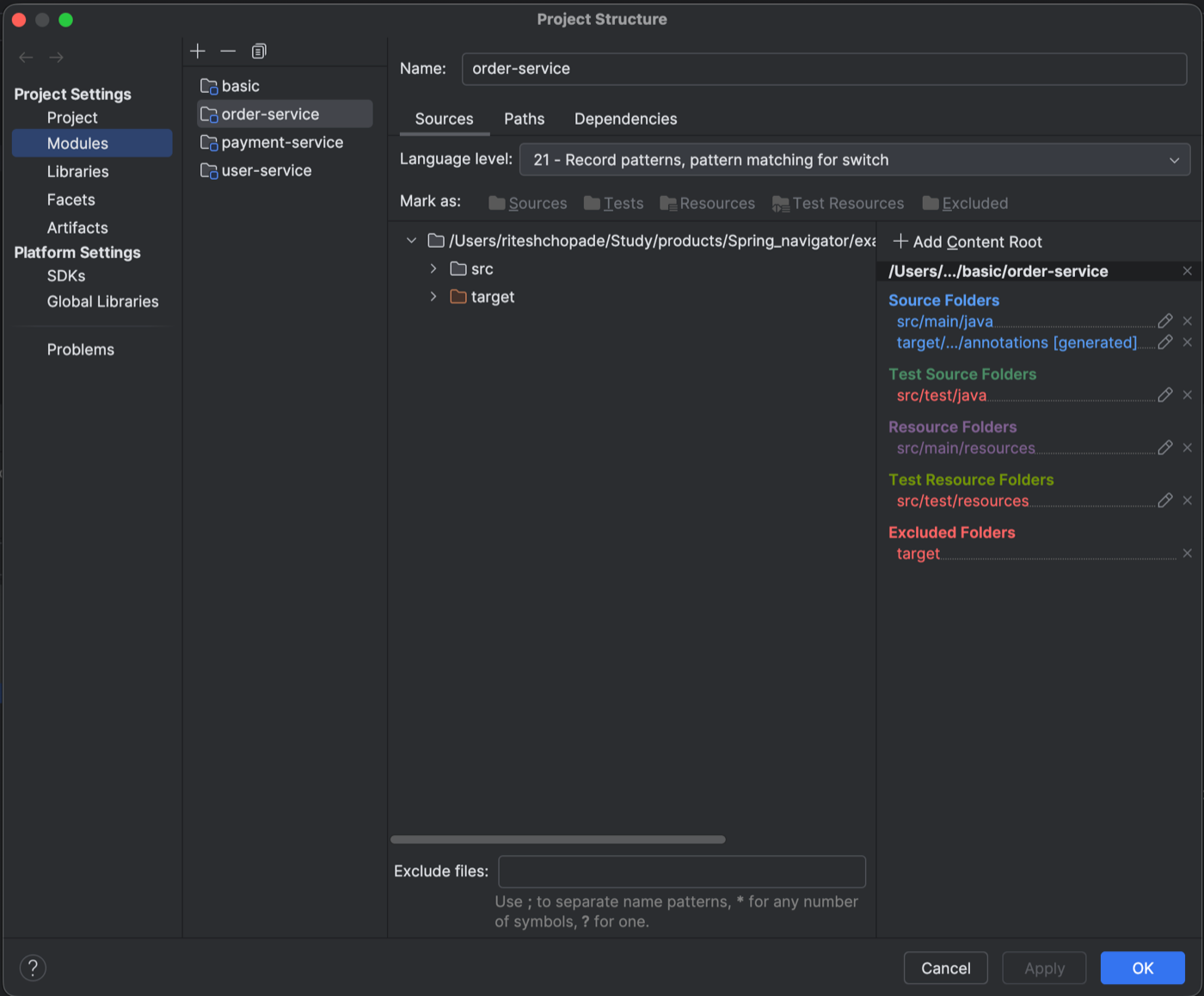
Task: Select Modules in Project Settings
Action: [92, 144]
